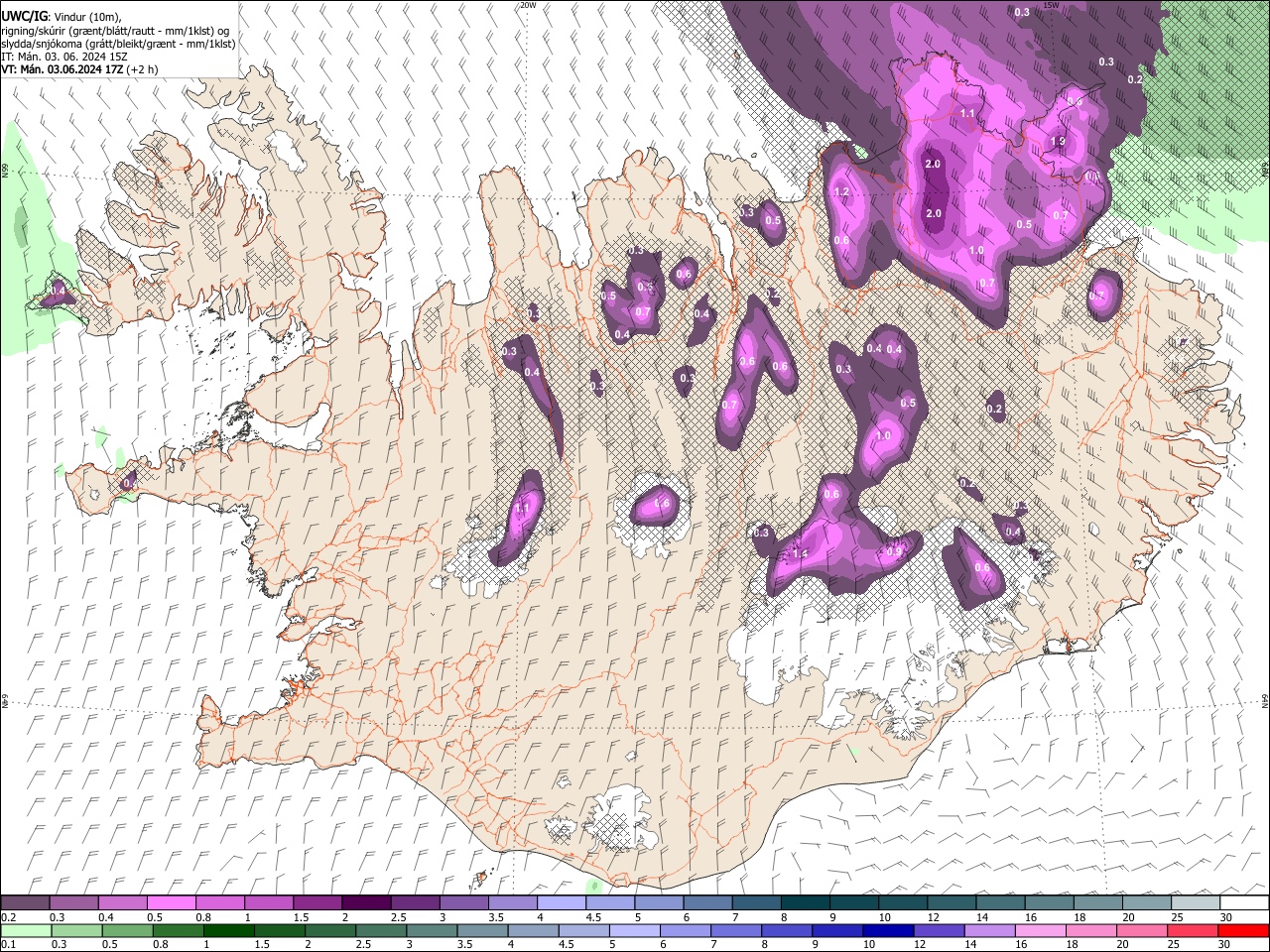Click top legend swatch between 20 and 25
1270x952 pixels.
pyautogui.click(x=1146, y=903)
